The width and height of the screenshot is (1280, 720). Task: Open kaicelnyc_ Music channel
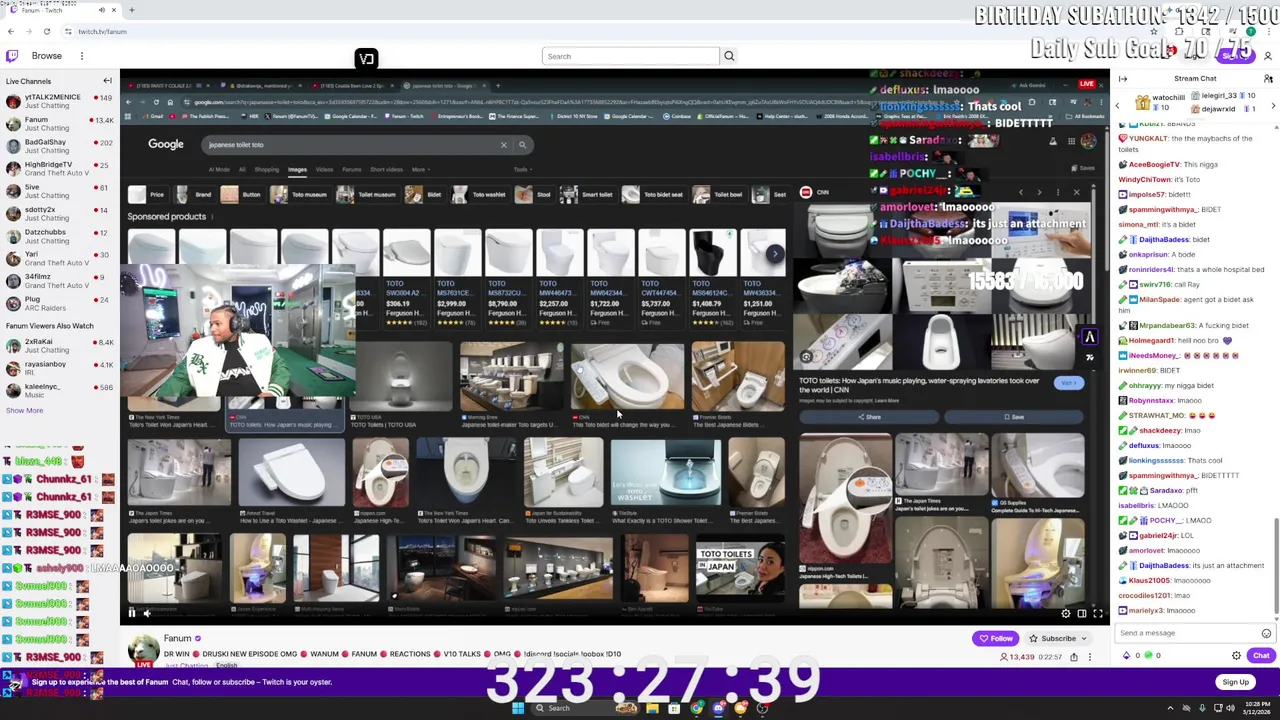[58, 390]
